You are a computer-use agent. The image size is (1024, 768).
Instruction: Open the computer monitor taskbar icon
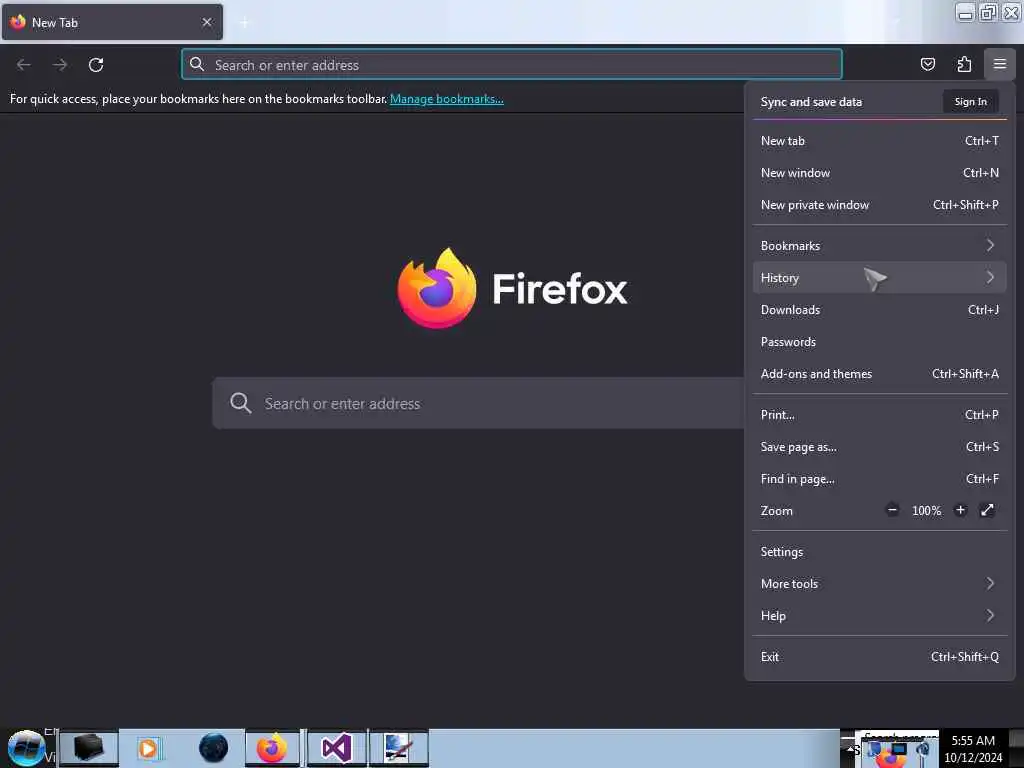pos(398,748)
